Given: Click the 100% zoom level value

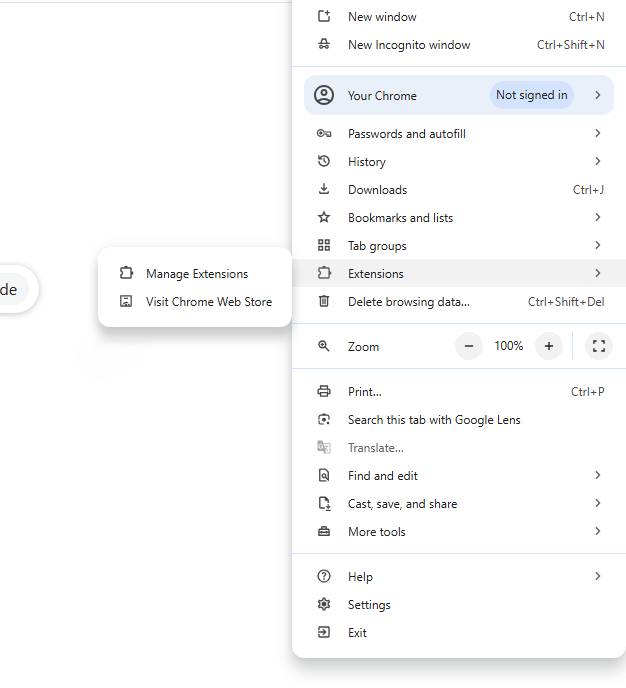Looking at the screenshot, I should (509, 346).
